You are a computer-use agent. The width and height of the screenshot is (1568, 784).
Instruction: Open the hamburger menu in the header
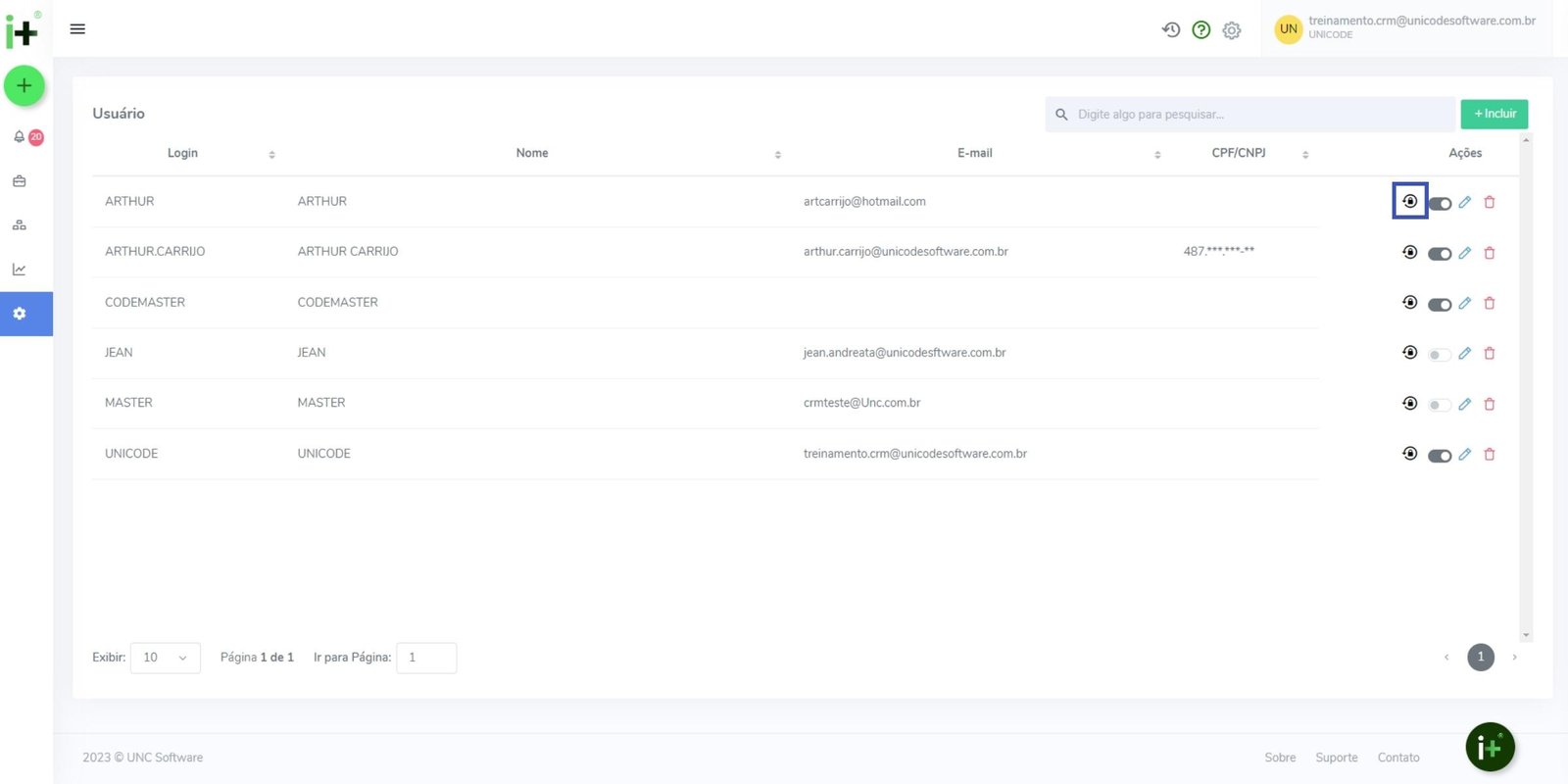pos(77,29)
